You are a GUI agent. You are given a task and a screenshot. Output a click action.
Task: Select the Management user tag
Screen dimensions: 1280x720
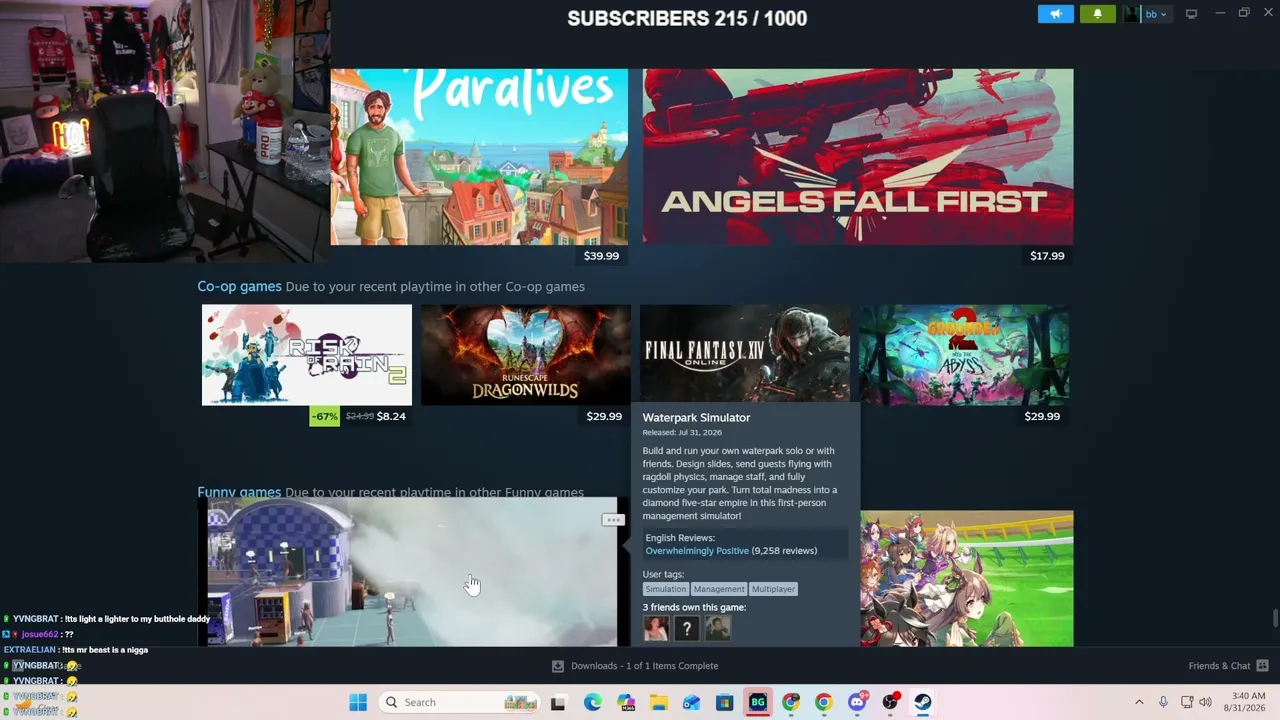click(719, 589)
